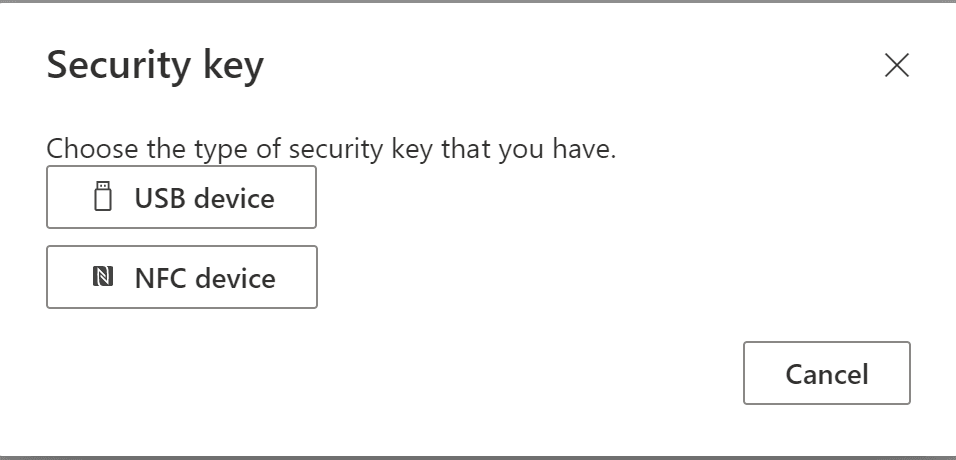
Task: Tap the small thumb-drive glyph beside USB device
Action: (x=103, y=196)
